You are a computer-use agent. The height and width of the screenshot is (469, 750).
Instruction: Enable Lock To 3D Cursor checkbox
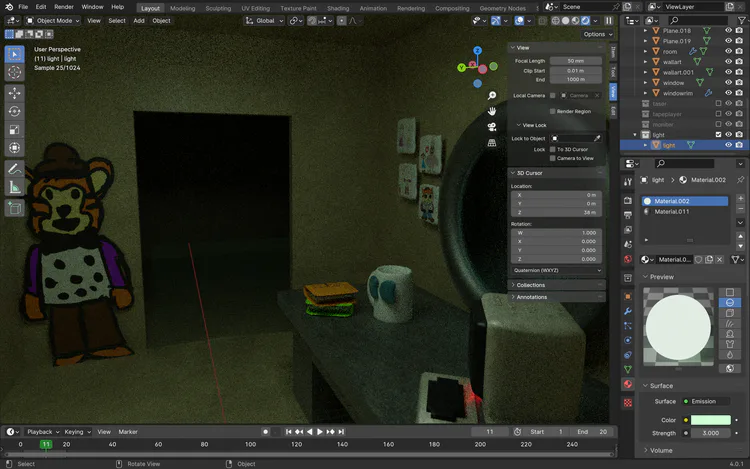tap(552, 150)
